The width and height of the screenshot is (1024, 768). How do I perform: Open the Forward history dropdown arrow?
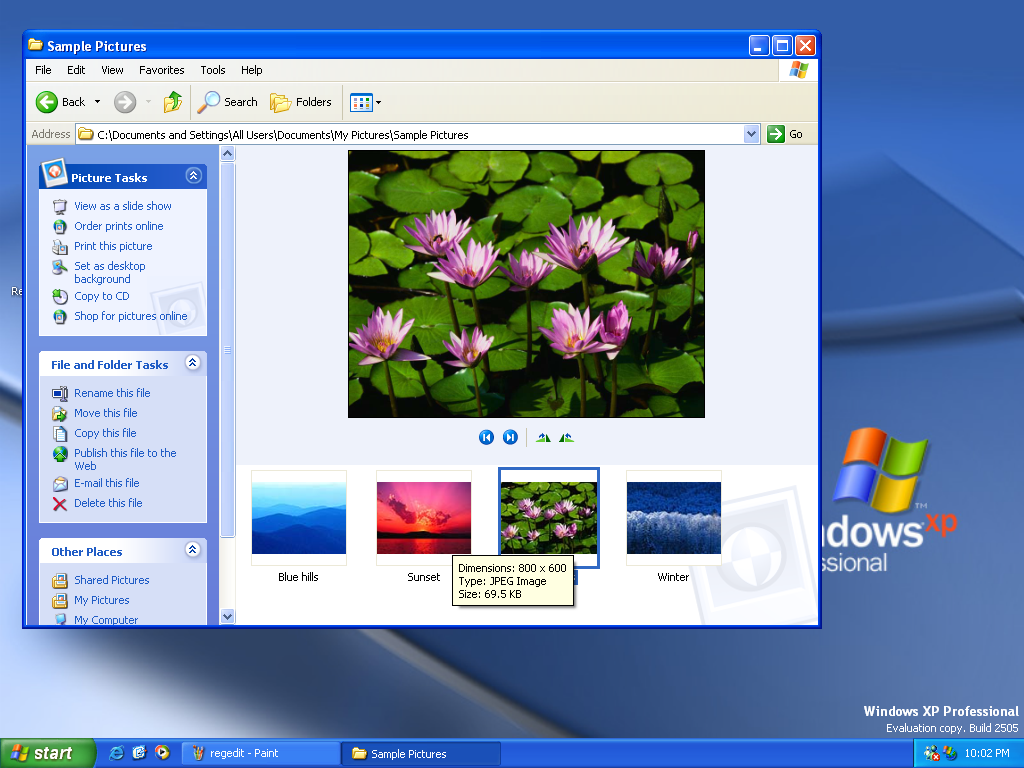click(148, 102)
